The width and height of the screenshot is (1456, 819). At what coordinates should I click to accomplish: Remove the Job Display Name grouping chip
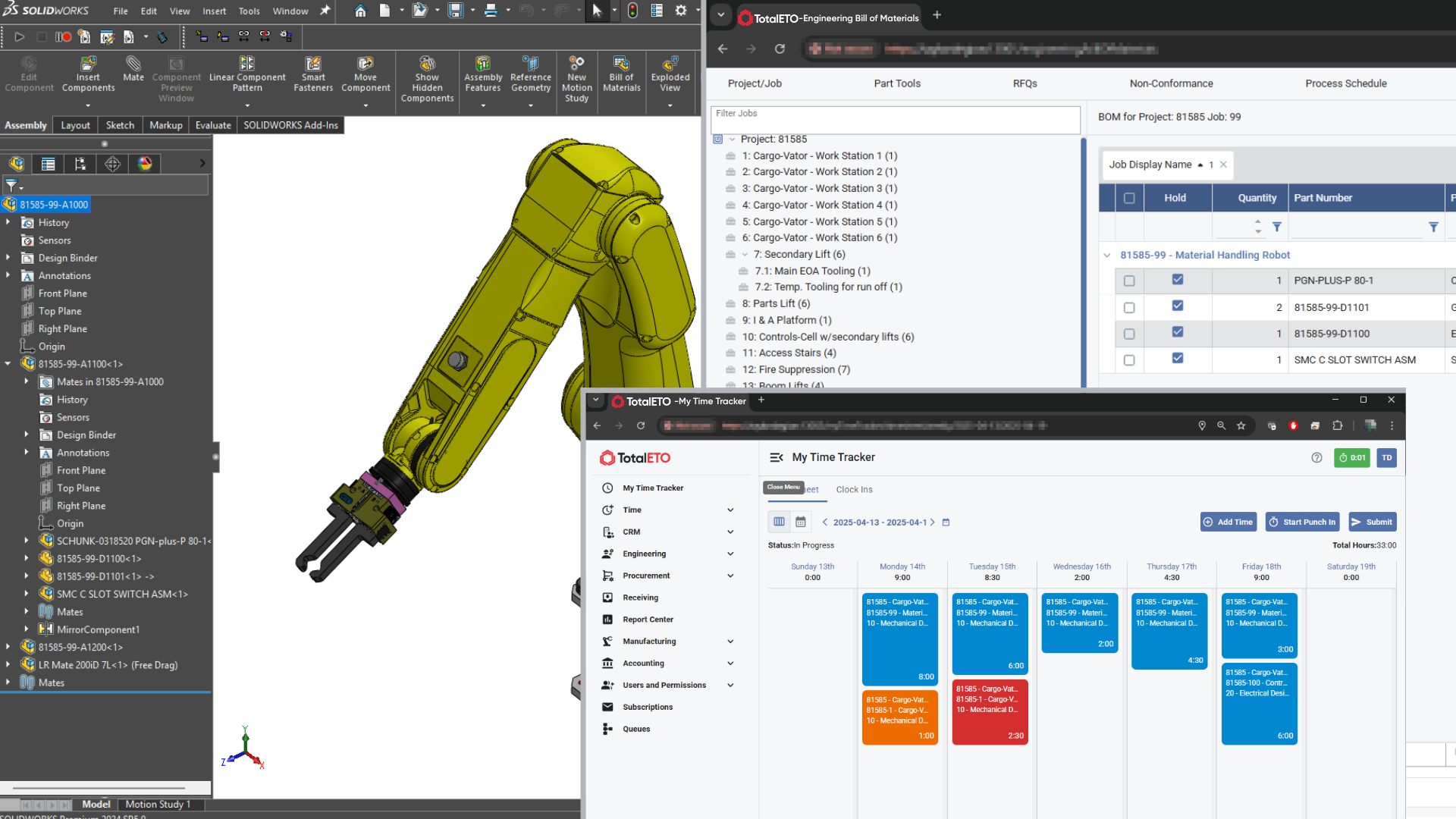click(x=1223, y=165)
